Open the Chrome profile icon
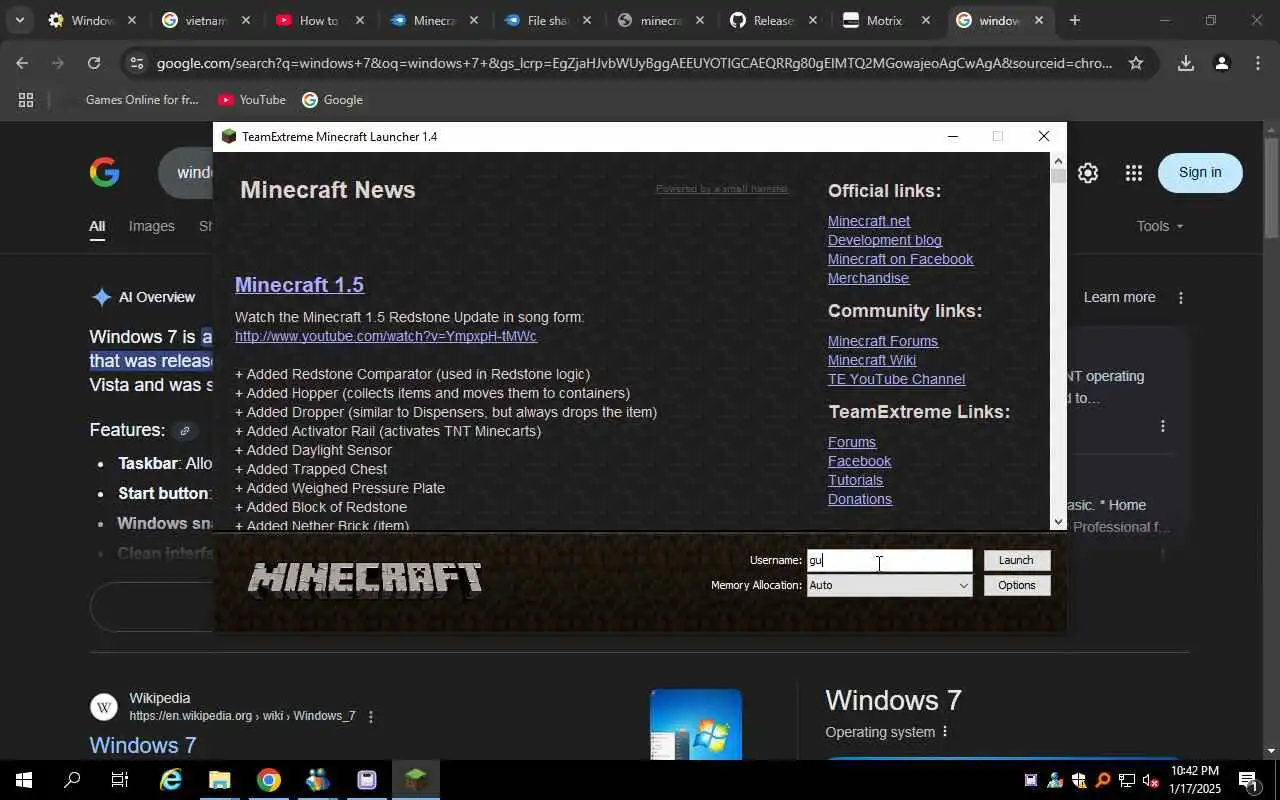The height and width of the screenshot is (800, 1280). point(1221,63)
